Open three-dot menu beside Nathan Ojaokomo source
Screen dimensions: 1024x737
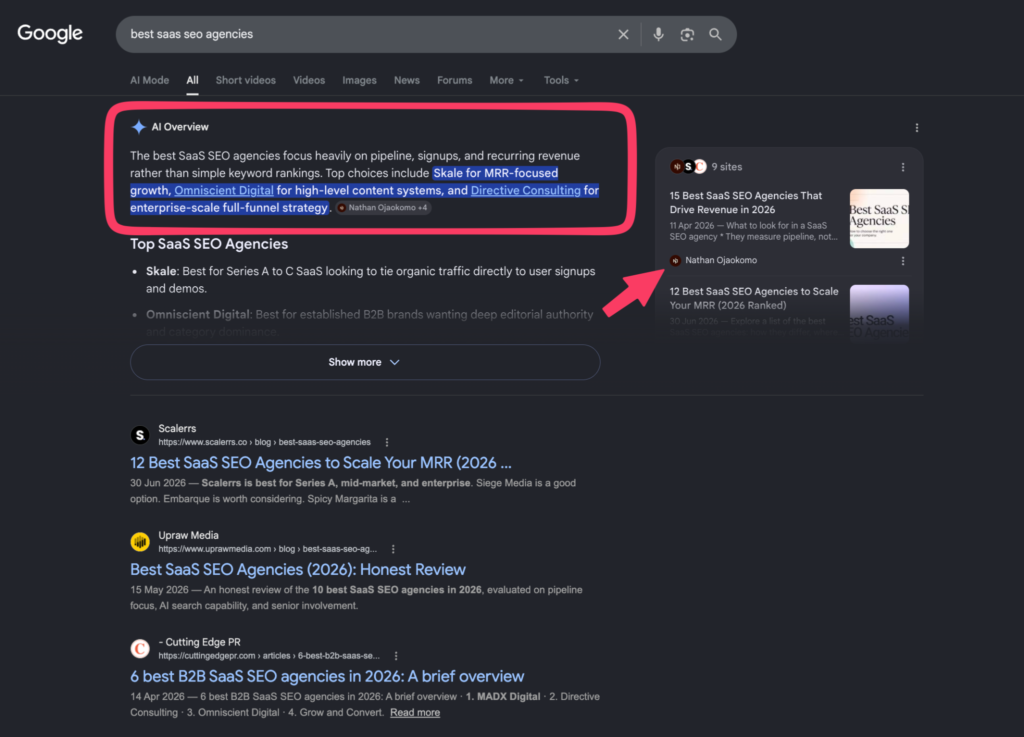pyautogui.click(x=903, y=261)
